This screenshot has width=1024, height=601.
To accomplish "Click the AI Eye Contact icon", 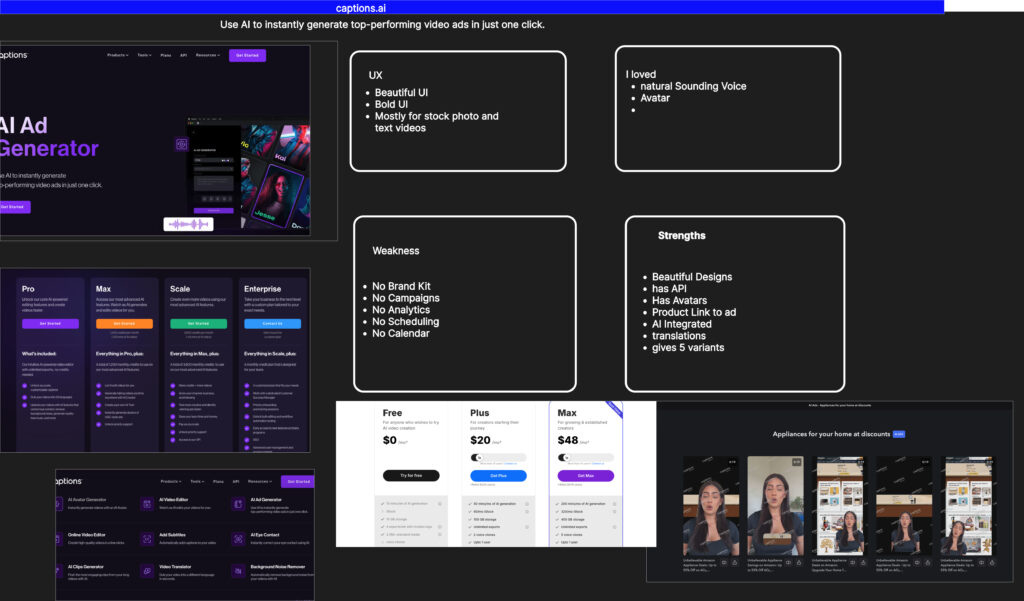I will pyautogui.click(x=236, y=538).
